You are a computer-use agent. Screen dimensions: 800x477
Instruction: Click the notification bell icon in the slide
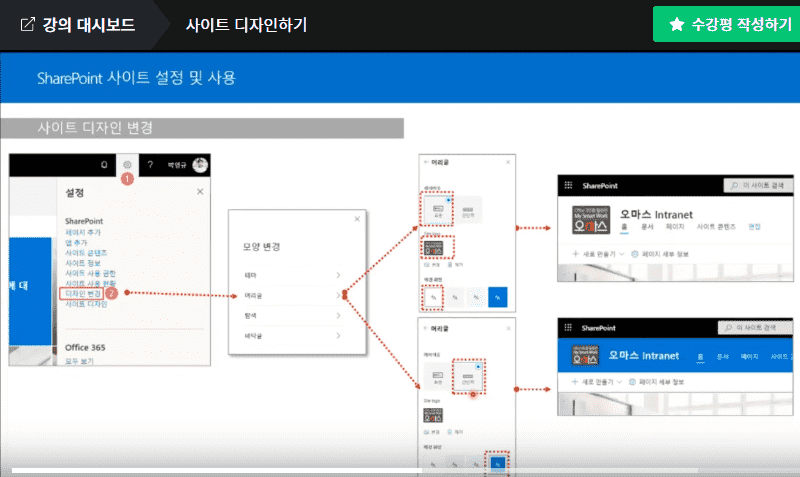pos(104,165)
